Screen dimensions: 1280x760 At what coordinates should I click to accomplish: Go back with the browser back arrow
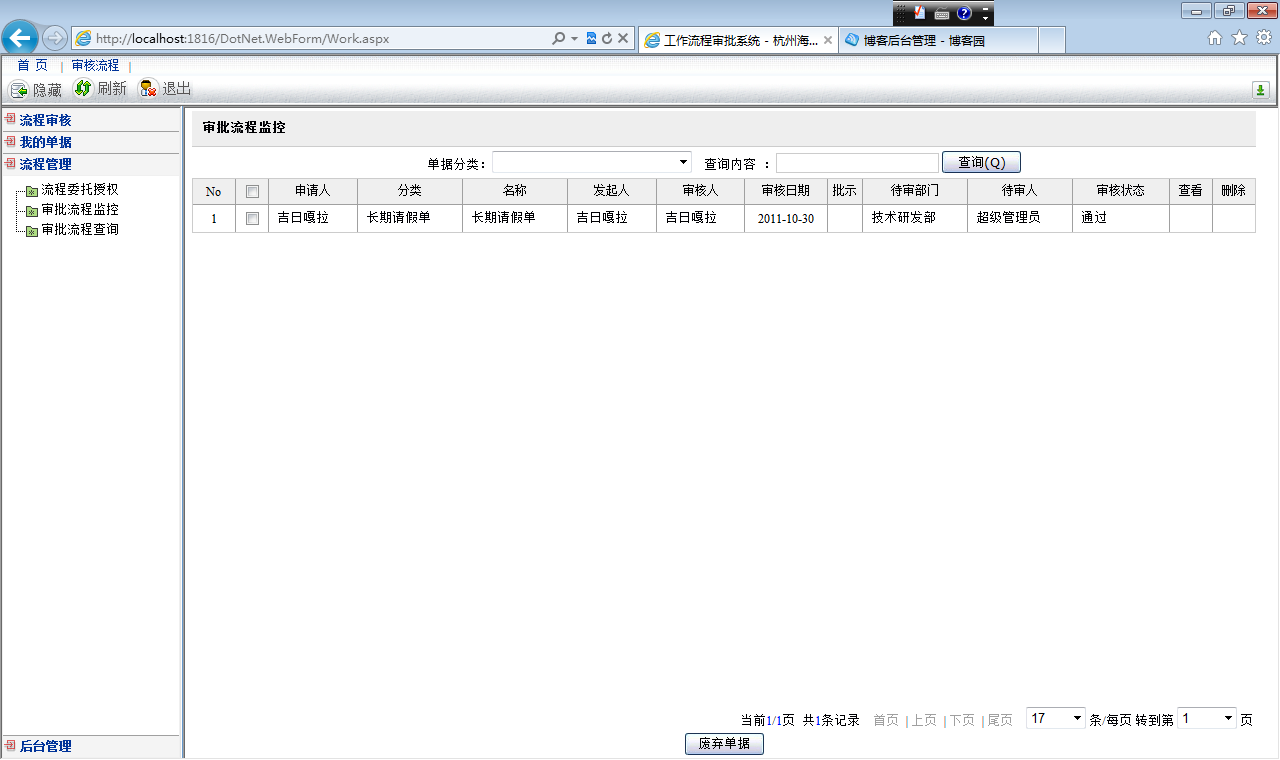point(20,38)
